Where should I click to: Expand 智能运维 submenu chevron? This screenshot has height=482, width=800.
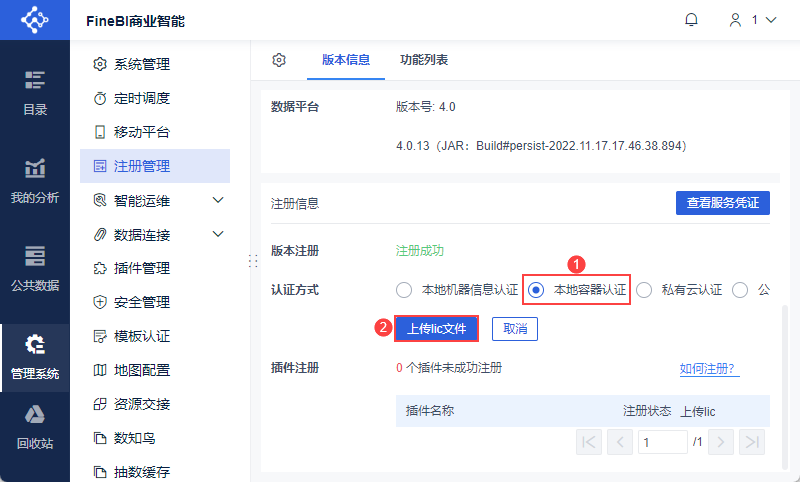click(x=218, y=200)
